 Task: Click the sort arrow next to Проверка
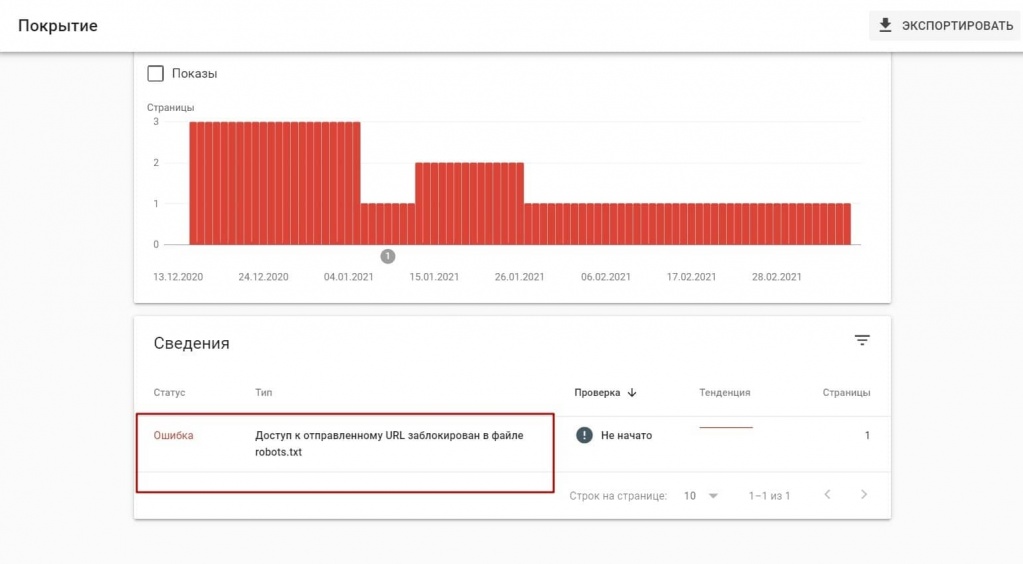(632, 393)
